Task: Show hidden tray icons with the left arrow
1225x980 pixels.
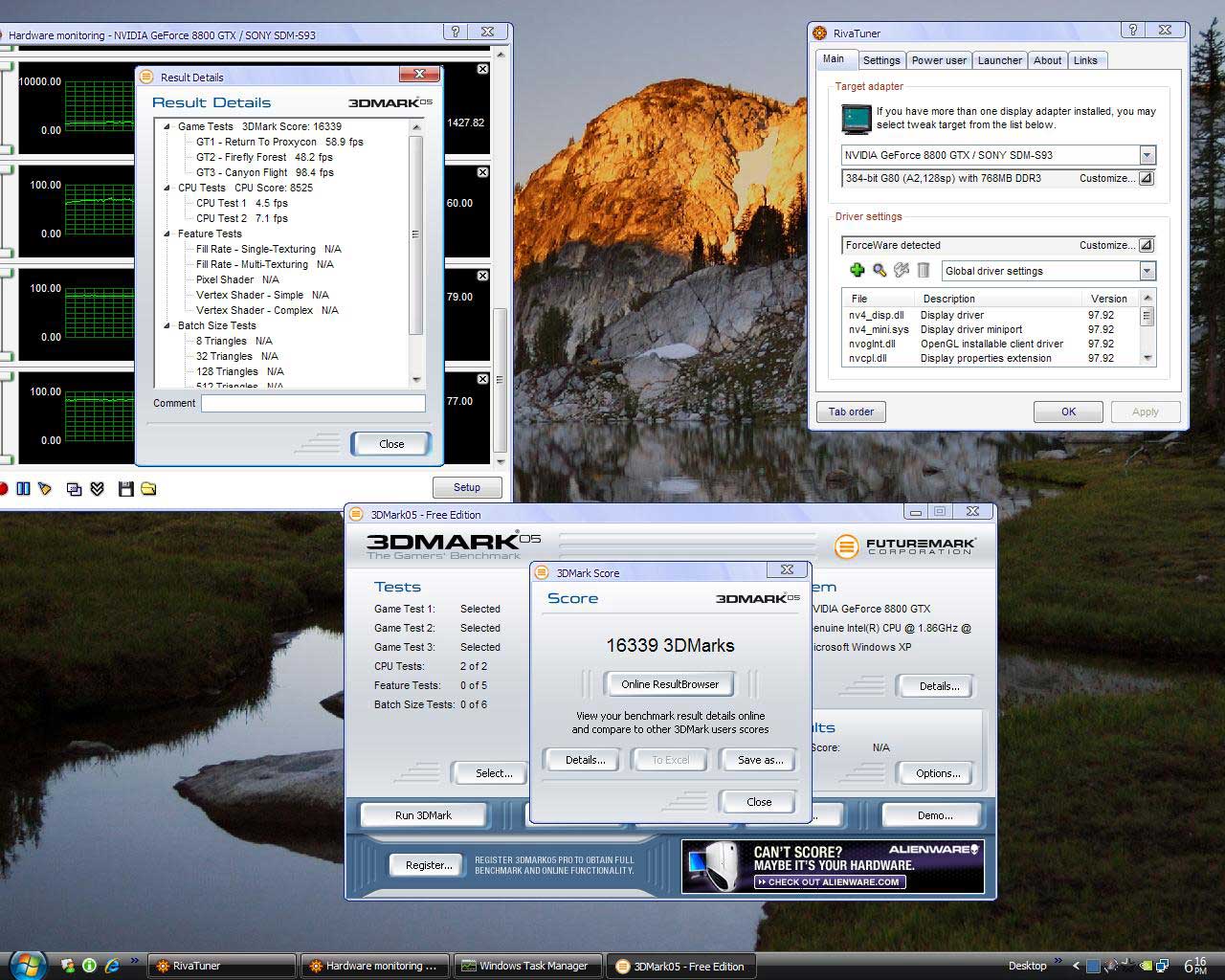Action: [1075, 966]
